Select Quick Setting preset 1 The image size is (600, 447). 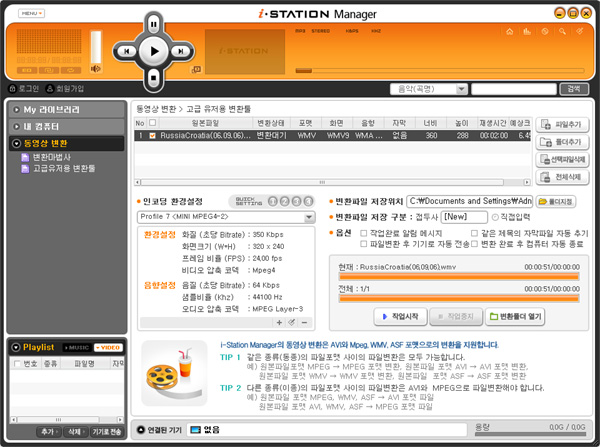(x=272, y=201)
